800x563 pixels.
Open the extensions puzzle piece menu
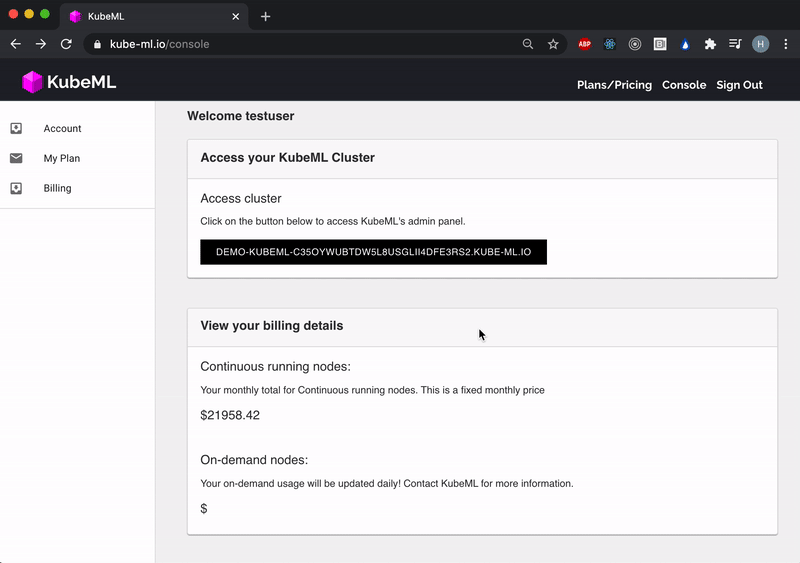point(710,44)
